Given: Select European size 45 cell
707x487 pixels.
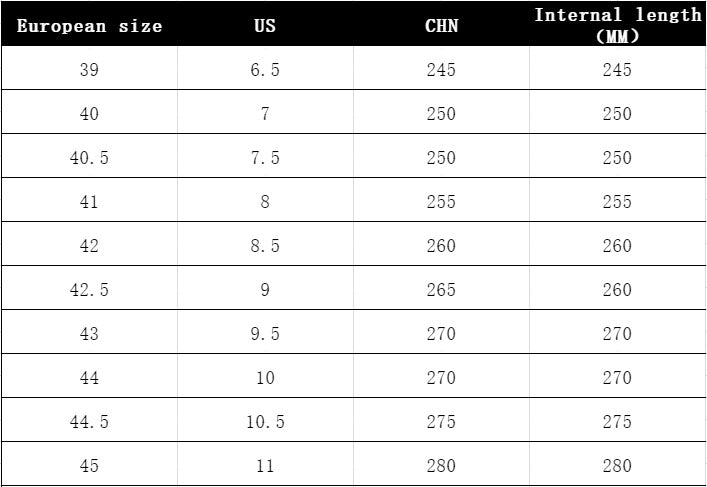Looking at the screenshot, I should click(89, 465).
